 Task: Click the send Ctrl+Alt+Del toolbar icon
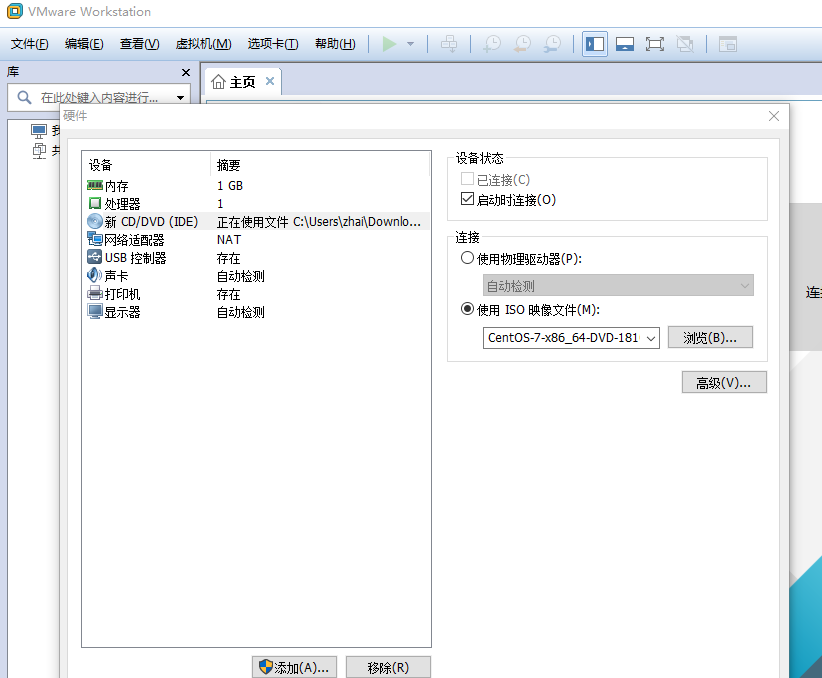tap(449, 44)
